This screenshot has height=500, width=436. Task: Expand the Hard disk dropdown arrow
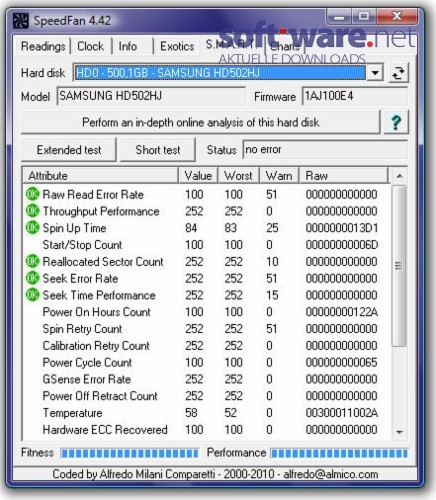pyautogui.click(x=375, y=73)
